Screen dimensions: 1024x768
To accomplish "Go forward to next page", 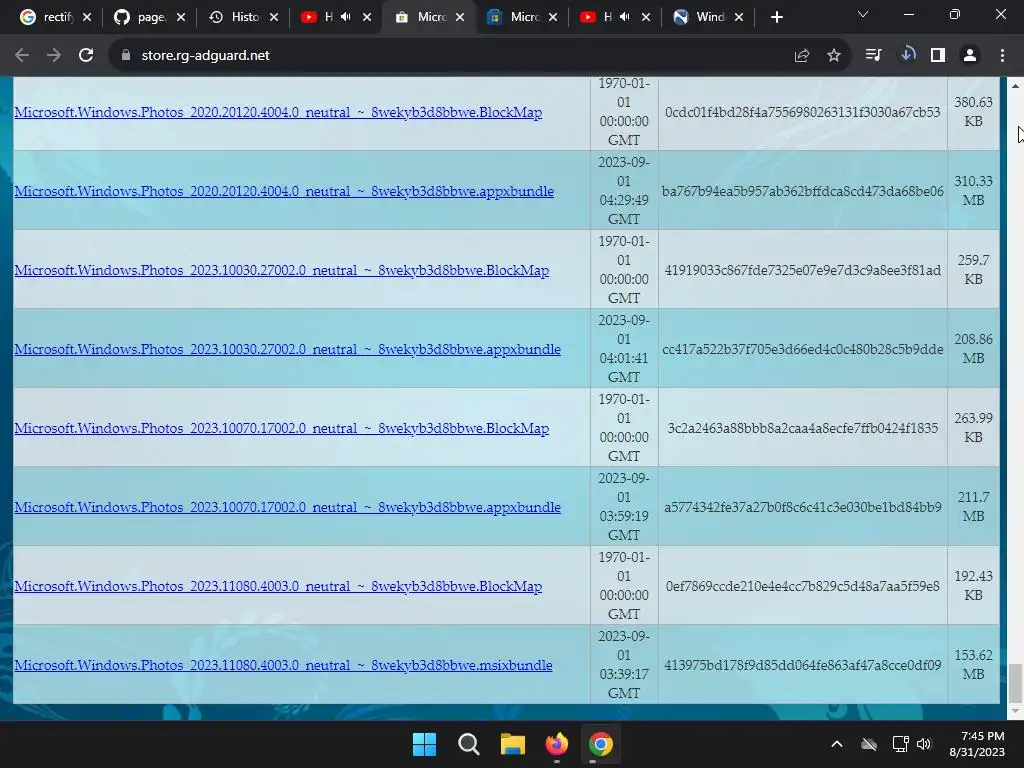I will click(x=54, y=56).
